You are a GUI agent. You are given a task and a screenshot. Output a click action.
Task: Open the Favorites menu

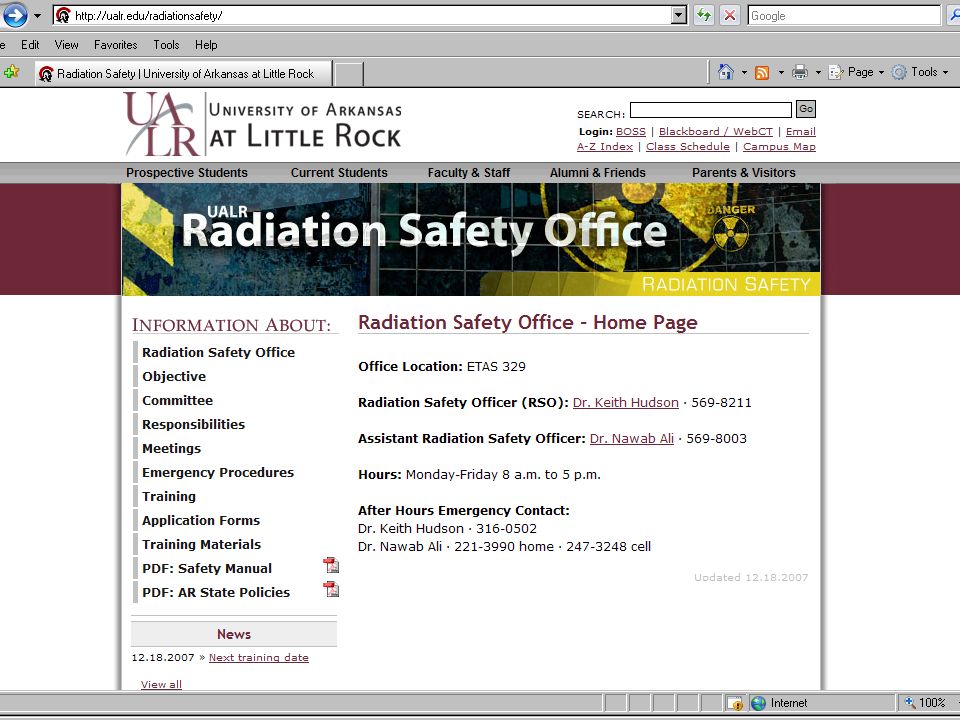[115, 45]
